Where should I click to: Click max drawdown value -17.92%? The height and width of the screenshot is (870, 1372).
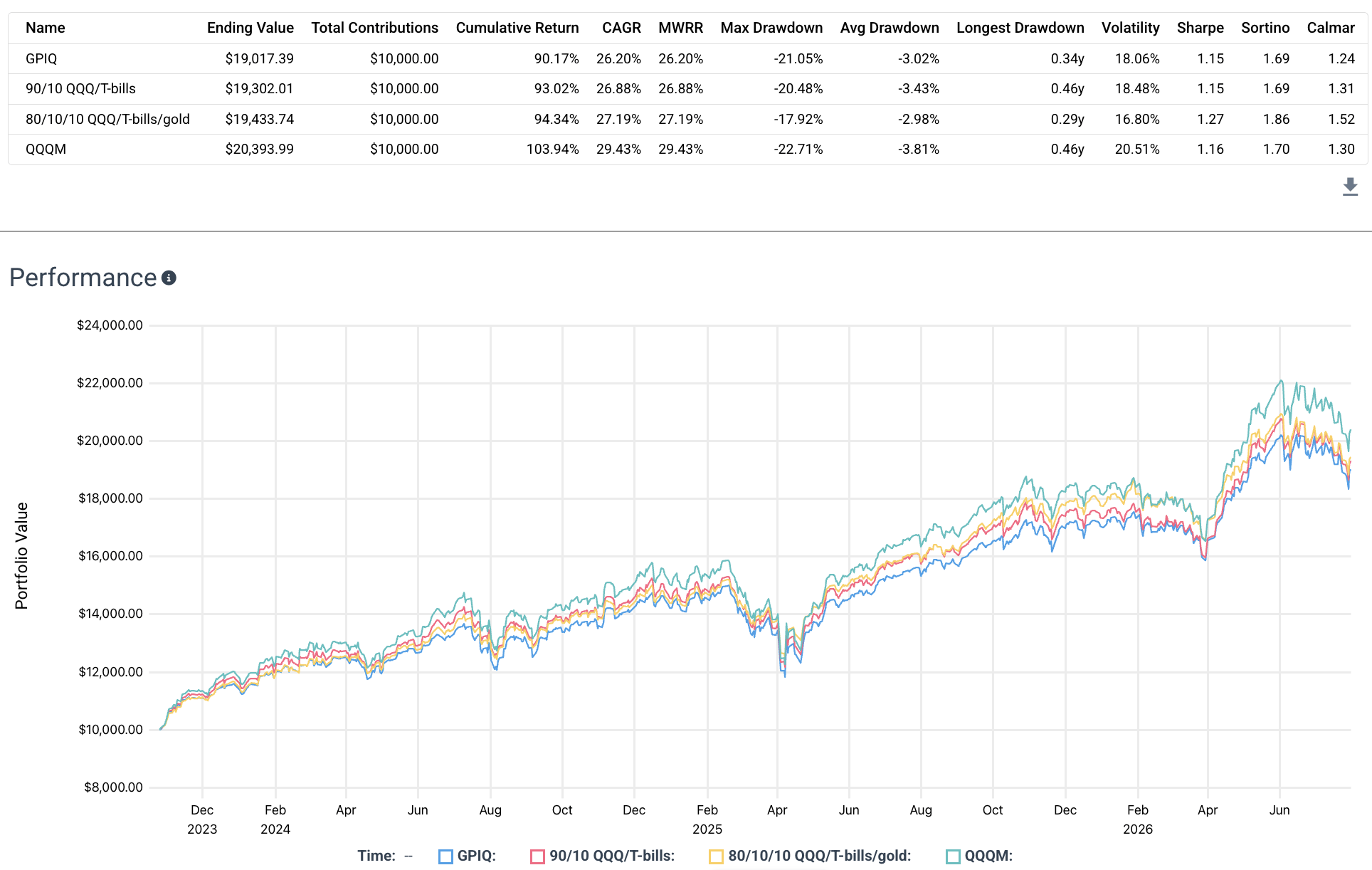[x=798, y=119]
